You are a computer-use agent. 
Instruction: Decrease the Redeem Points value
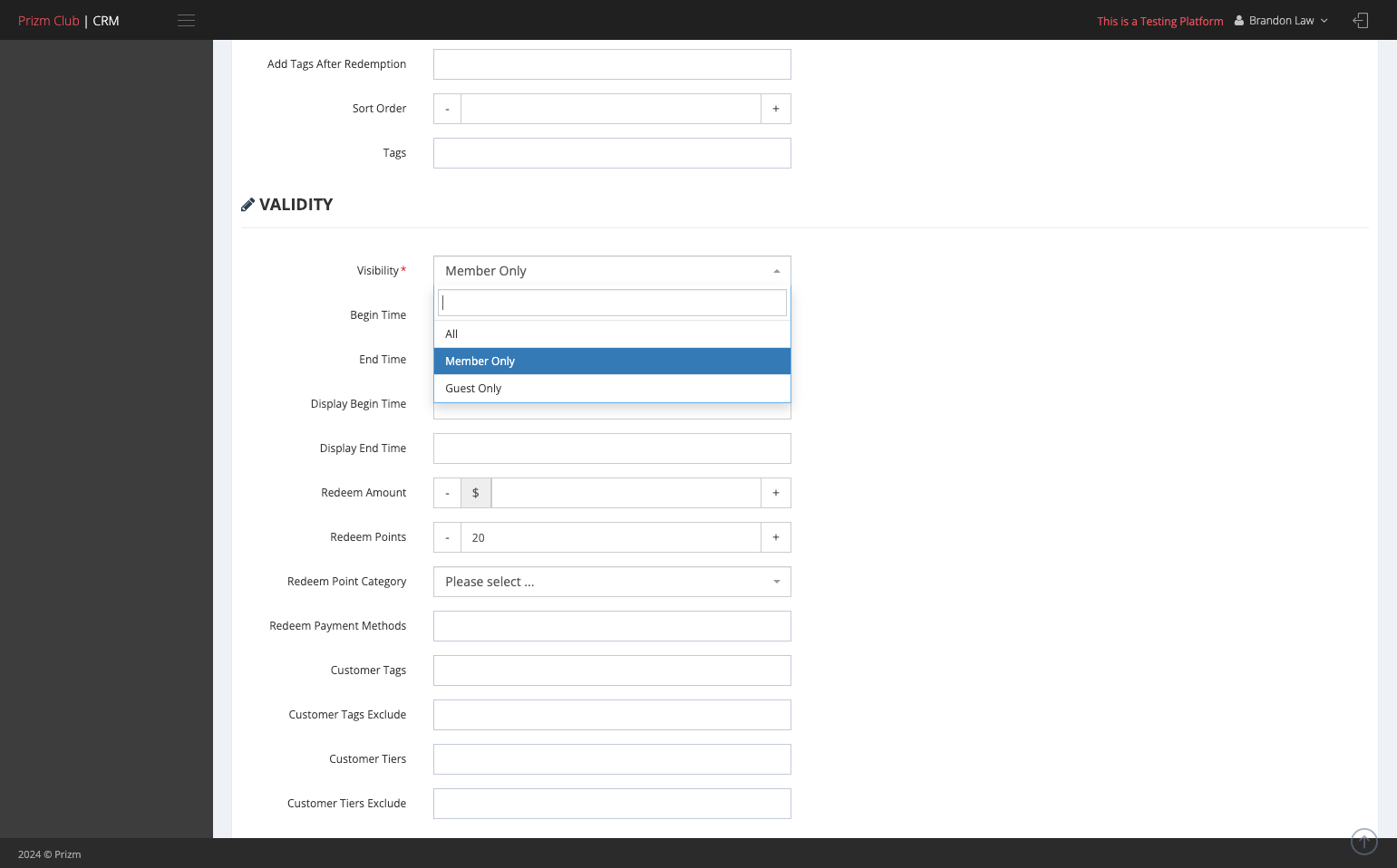click(x=447, y=537)
